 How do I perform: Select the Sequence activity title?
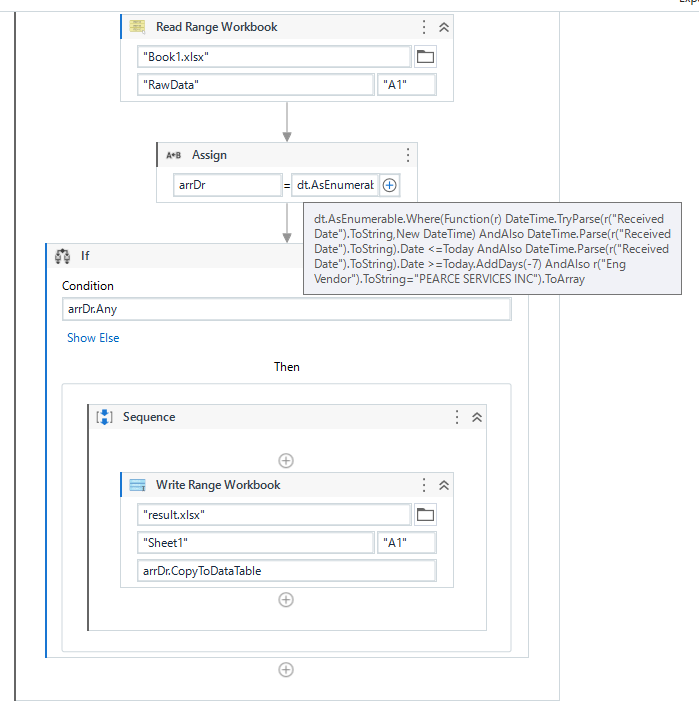(x=149, y=417)
